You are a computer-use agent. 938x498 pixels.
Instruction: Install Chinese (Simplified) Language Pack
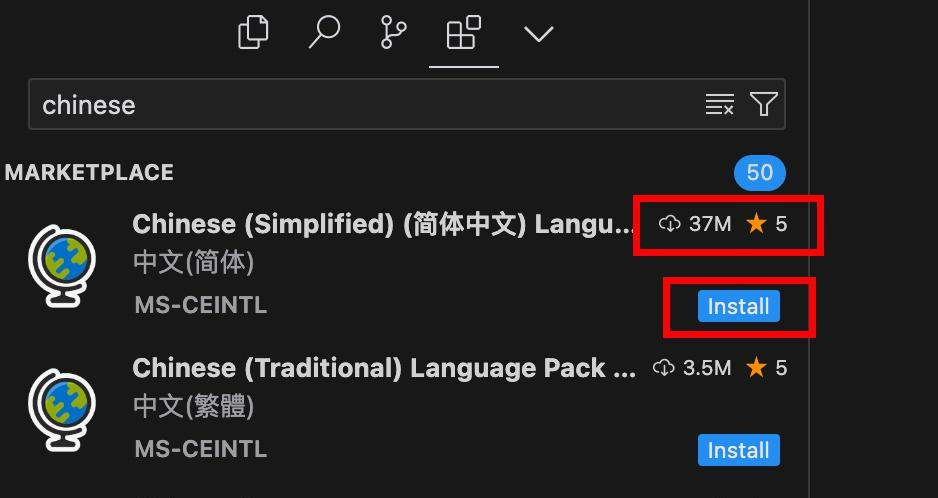click(x=739, y=306)
